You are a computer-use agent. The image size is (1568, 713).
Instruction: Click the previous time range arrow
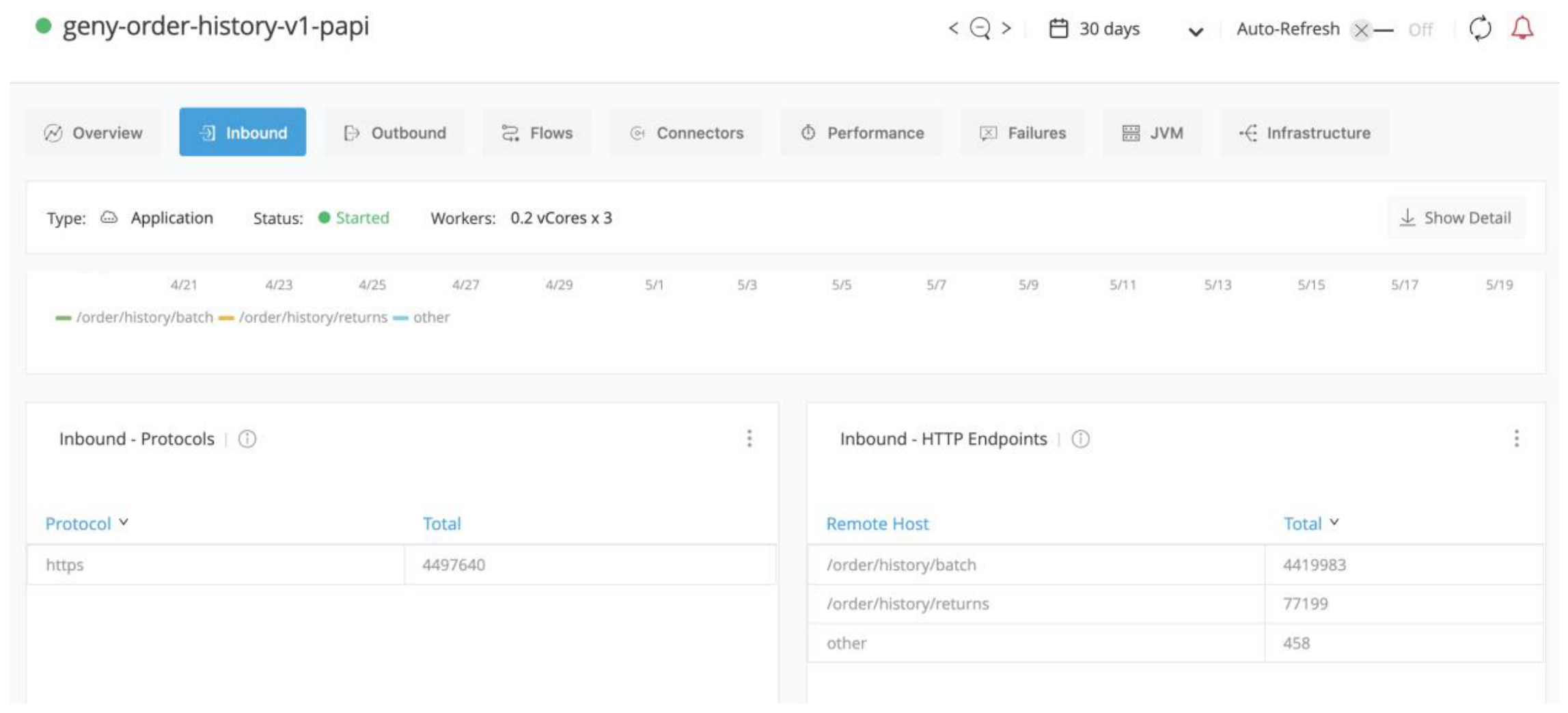coord(953,28)
